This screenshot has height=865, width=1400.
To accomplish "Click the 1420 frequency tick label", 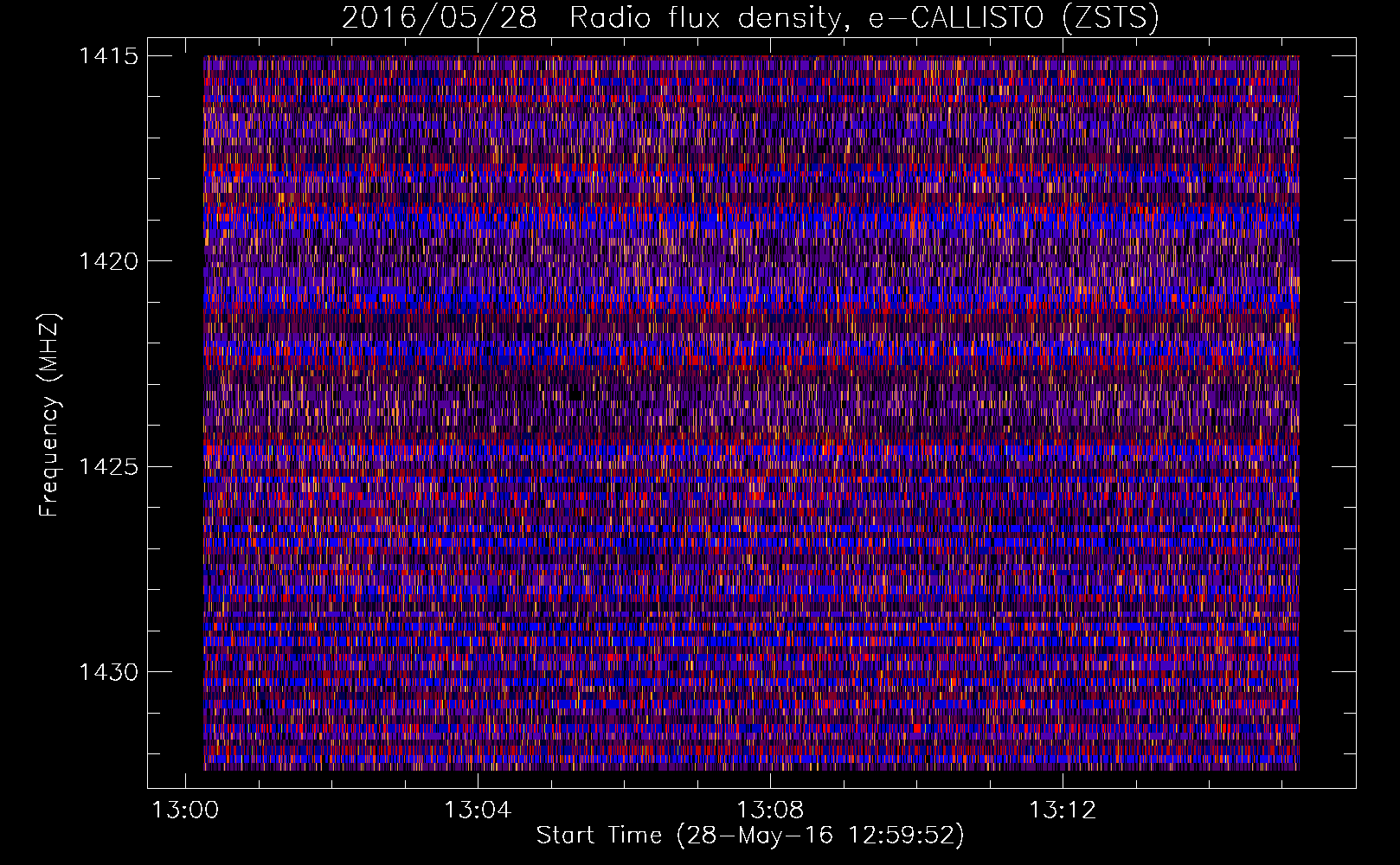I will click(x=108, y=261).
